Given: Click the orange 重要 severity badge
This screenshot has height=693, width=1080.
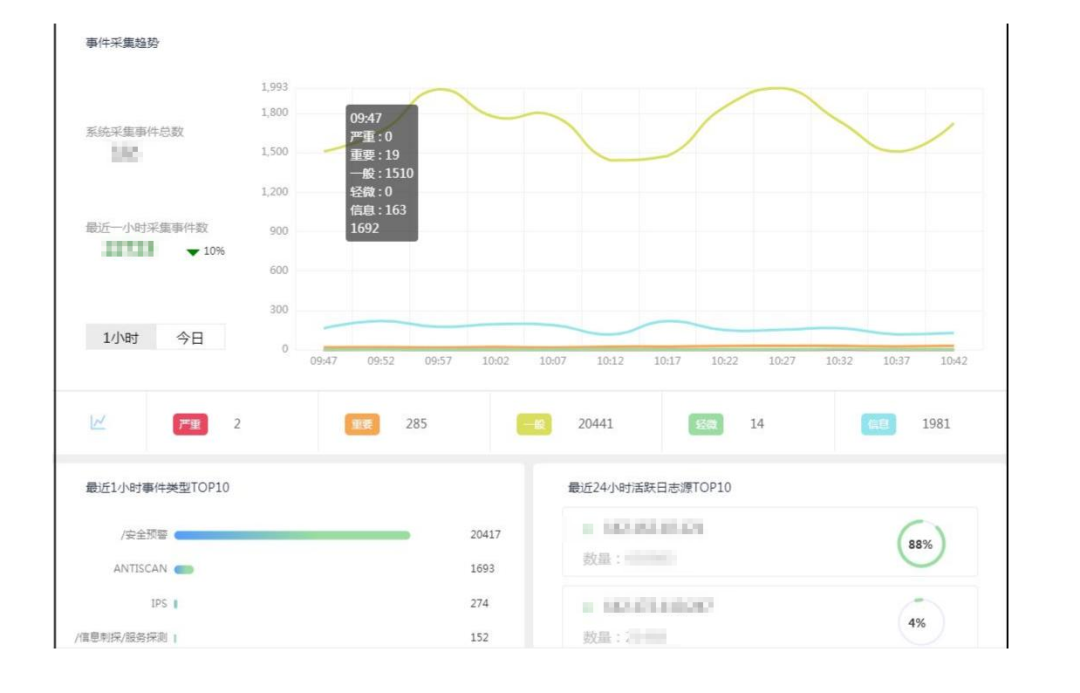Looking at the screenshot, I should (362, 424).
